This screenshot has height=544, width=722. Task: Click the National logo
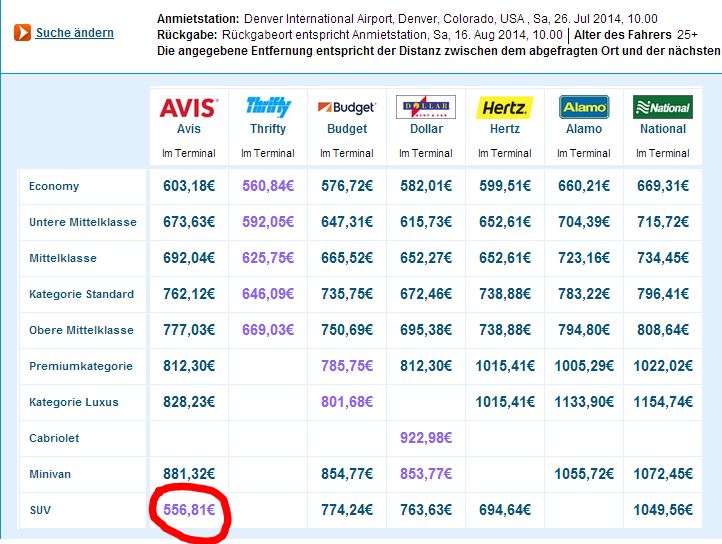[x=663, y=107]
